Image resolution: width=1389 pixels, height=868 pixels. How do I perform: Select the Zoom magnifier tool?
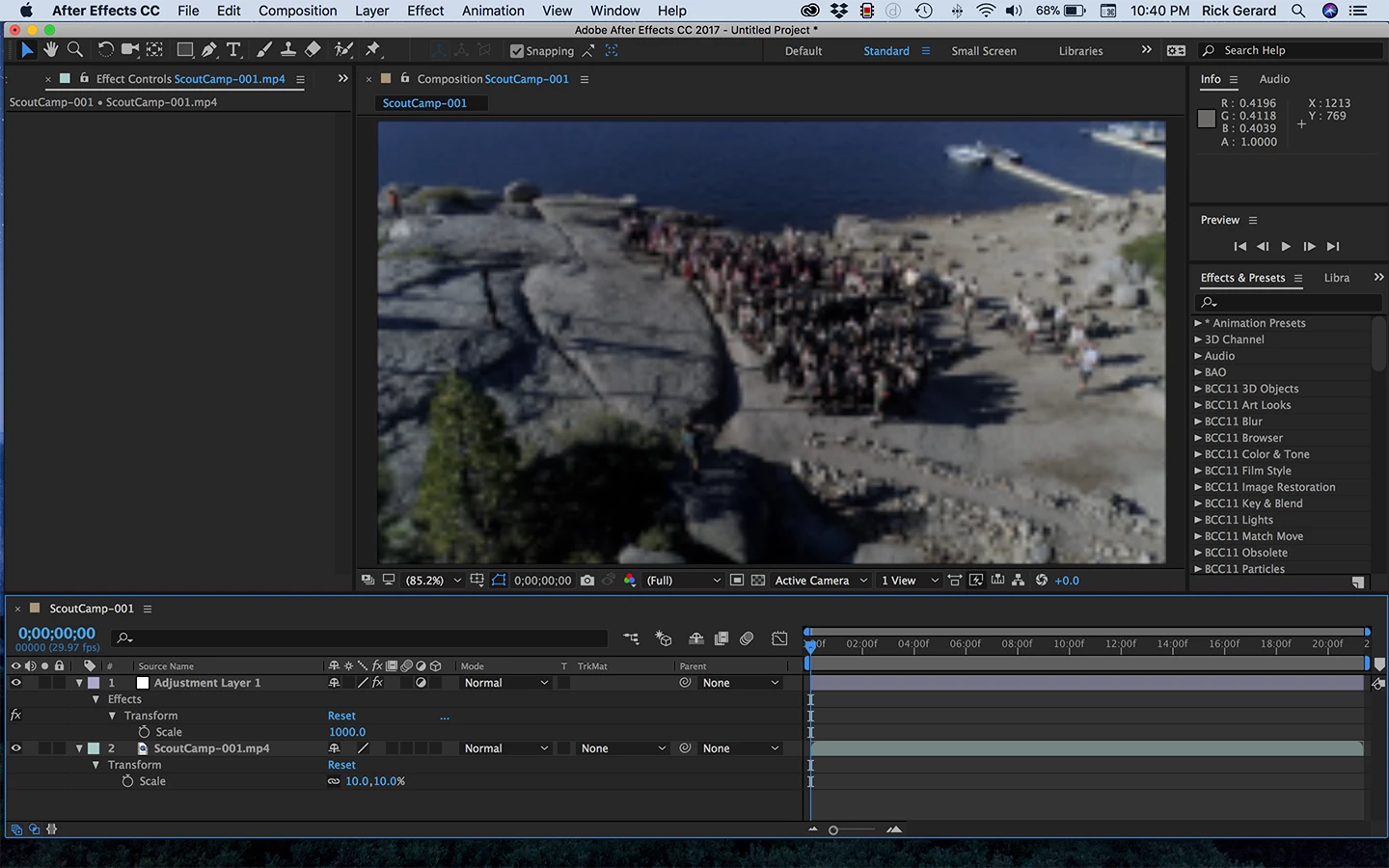tap(74, 49)
